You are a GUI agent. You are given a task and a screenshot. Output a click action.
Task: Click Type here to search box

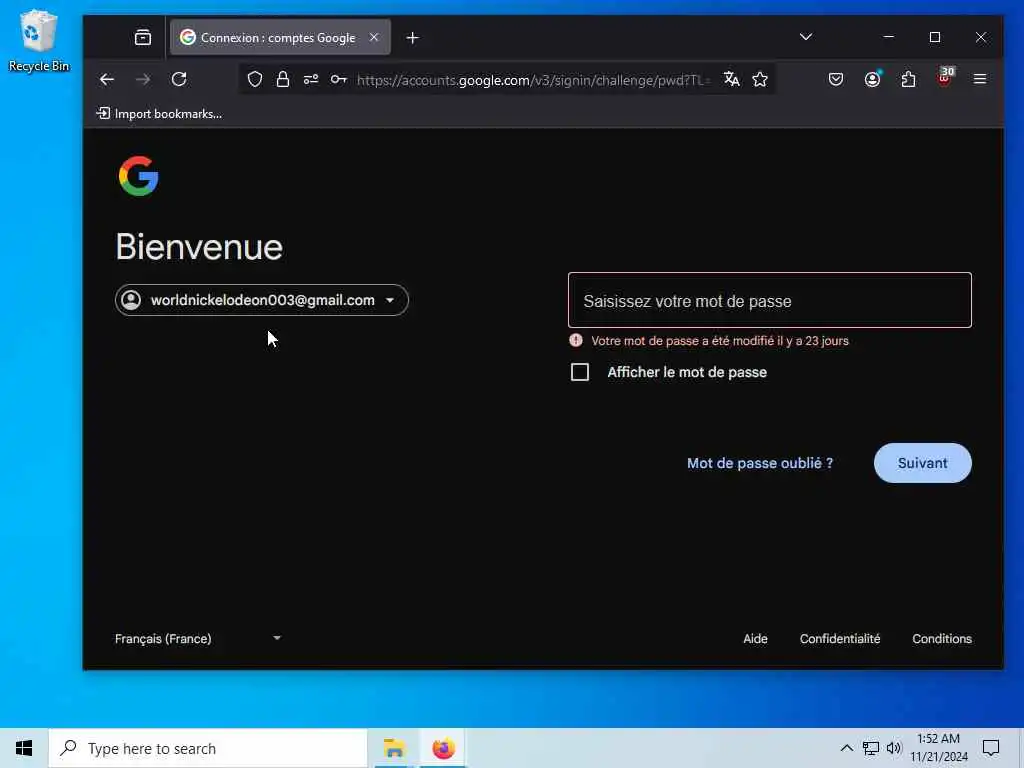(208, 748)
